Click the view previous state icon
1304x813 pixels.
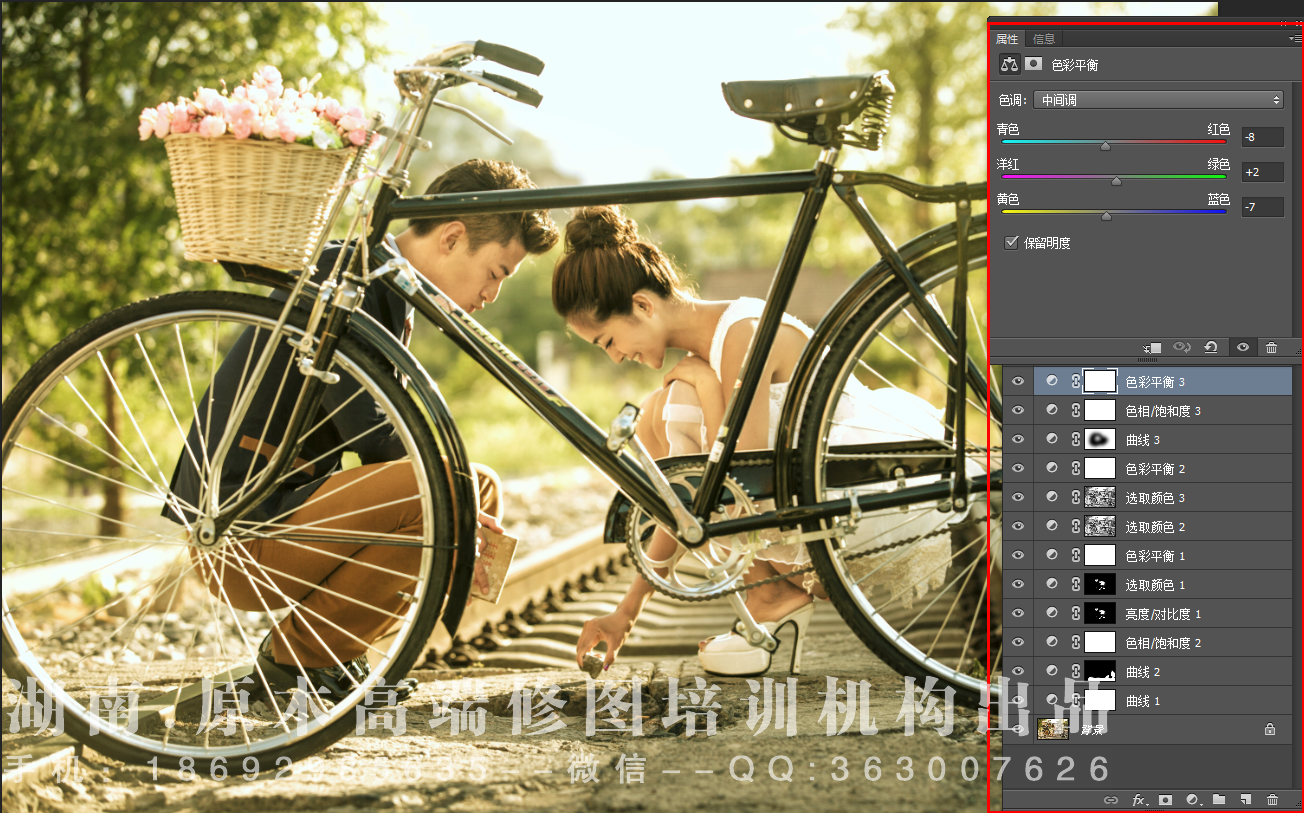pyautogui.click(x=1181, y=347)
